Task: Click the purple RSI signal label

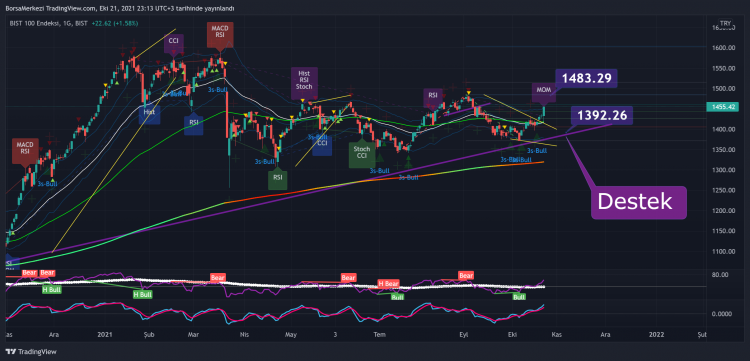Action: [433, 96]
